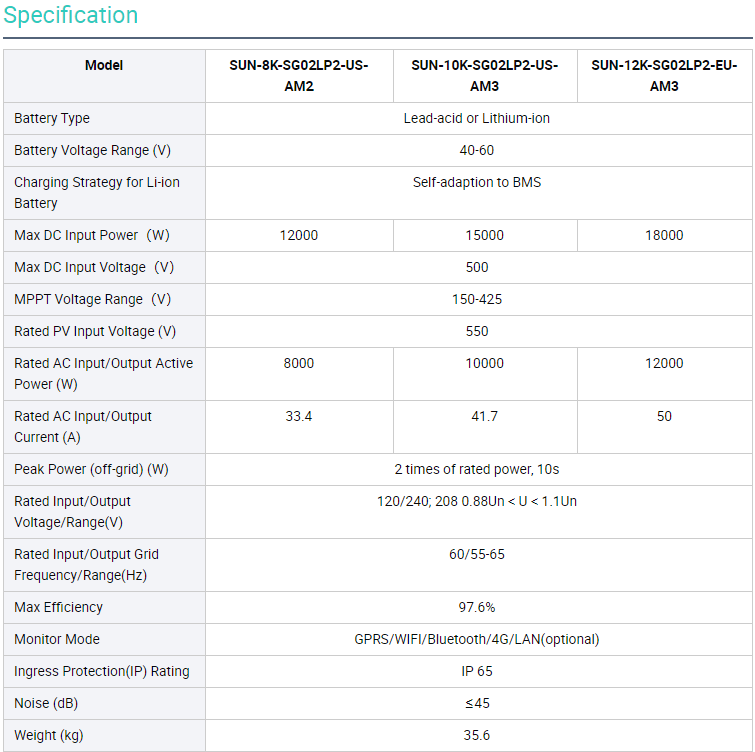Screen dimensions: 755x752
Task: Select the SUN-12K-SG02LP2-EU-AM3 model column header
Action: 664,76
